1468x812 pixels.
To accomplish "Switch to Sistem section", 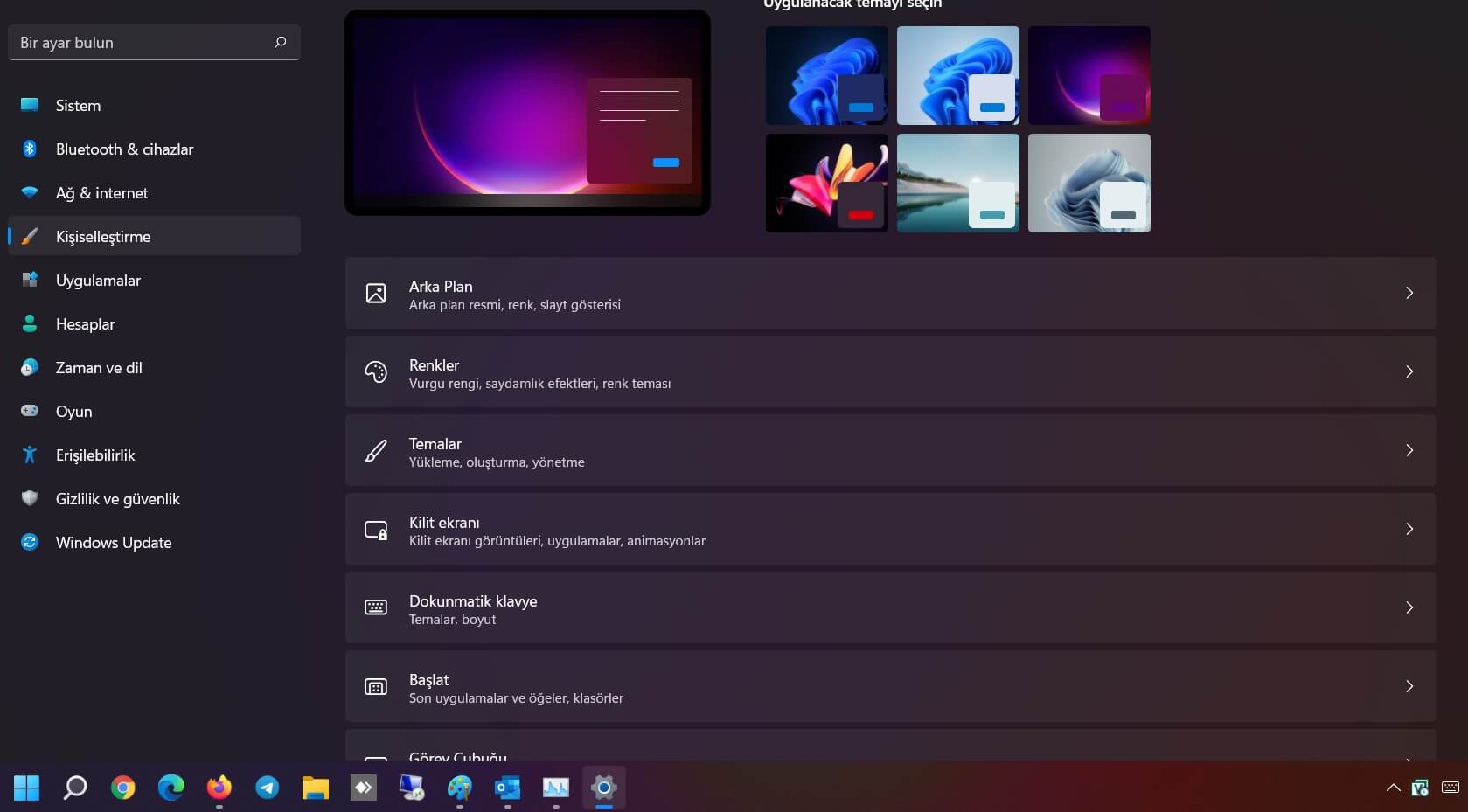I will (78, 106).
